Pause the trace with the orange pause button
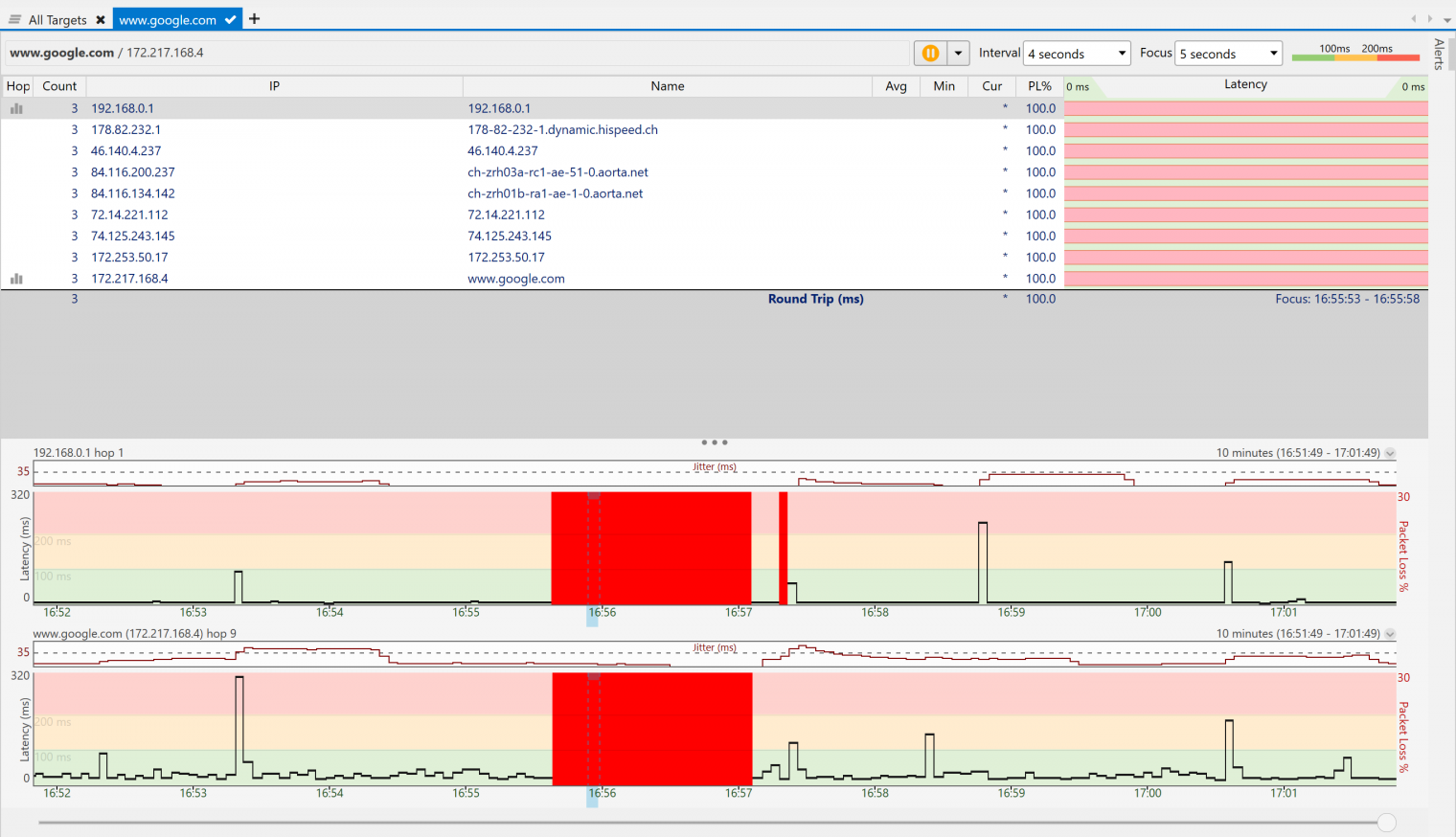The image size is (1456, 837). pos(929,54)
